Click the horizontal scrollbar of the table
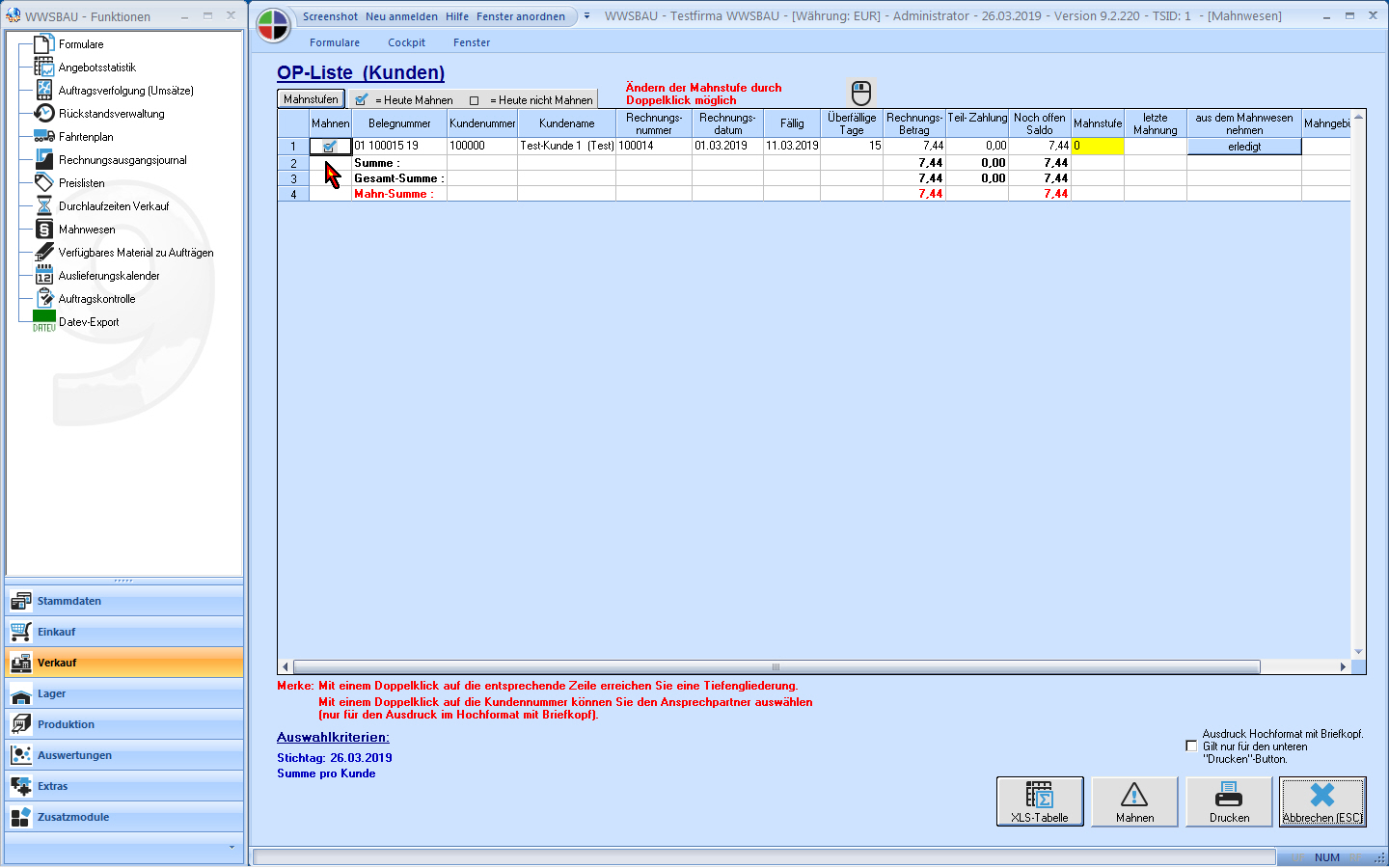Screen dimensions: 1389x868 coord(776,666)
